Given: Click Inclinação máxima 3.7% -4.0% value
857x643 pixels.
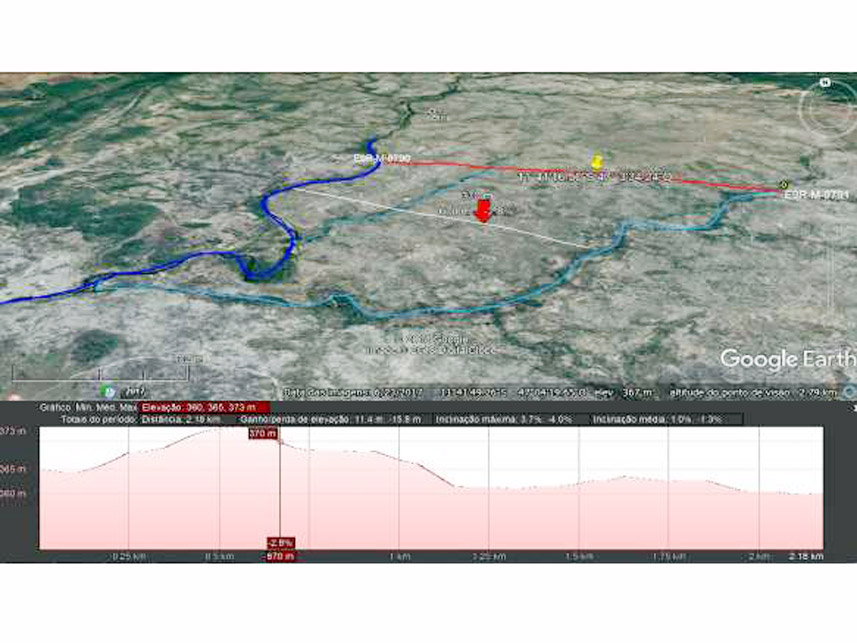Looking at the screenshot, I should 504,419.
